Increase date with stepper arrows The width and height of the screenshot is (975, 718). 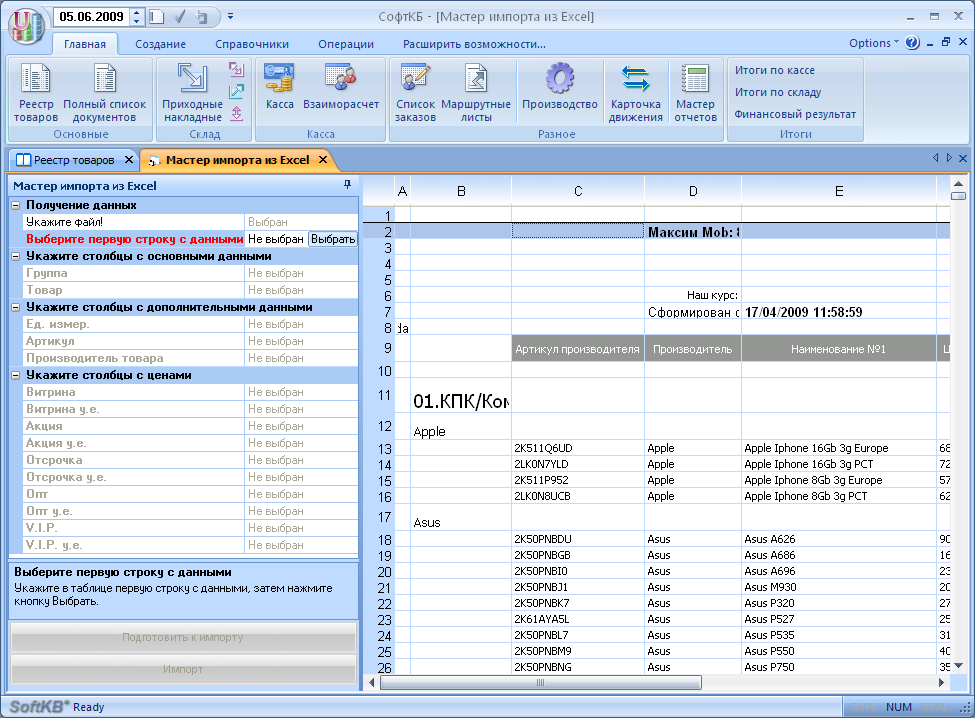point(137,12)
